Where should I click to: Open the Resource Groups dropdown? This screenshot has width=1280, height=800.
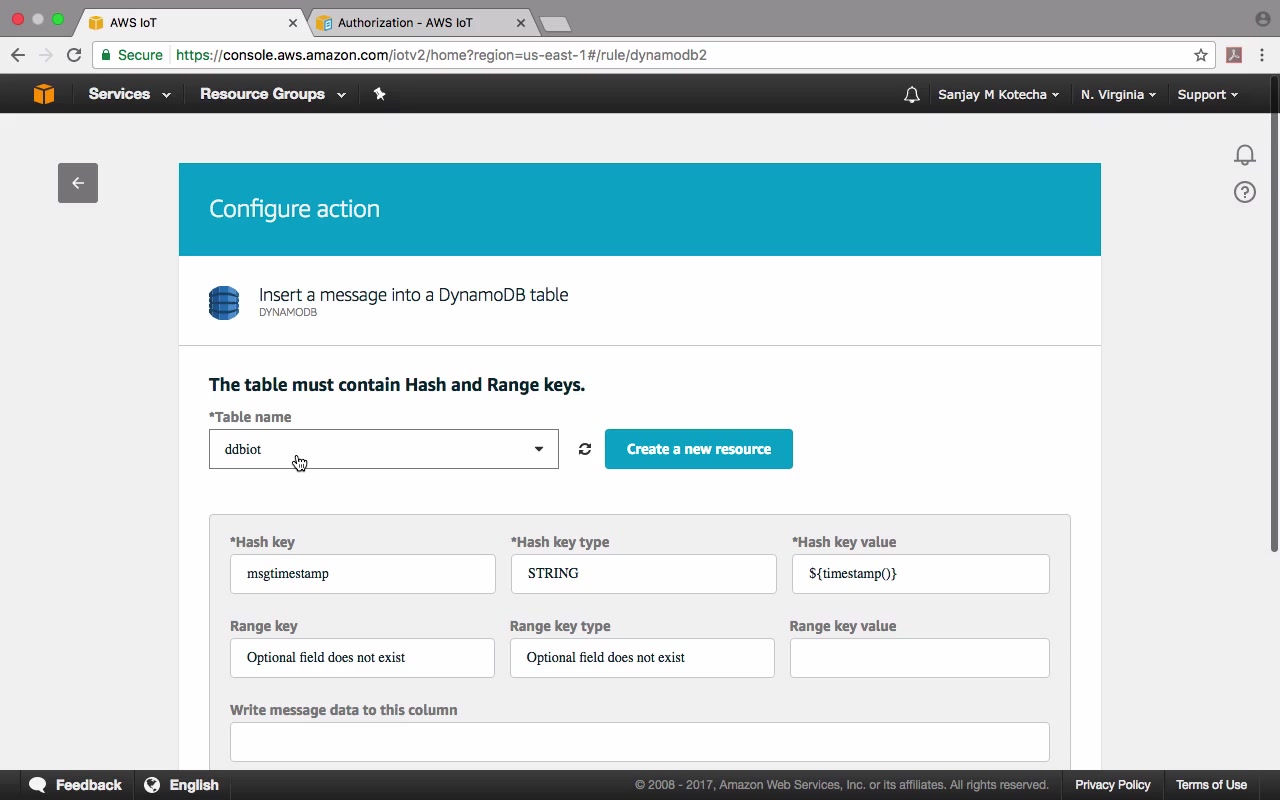click(273, 94)
